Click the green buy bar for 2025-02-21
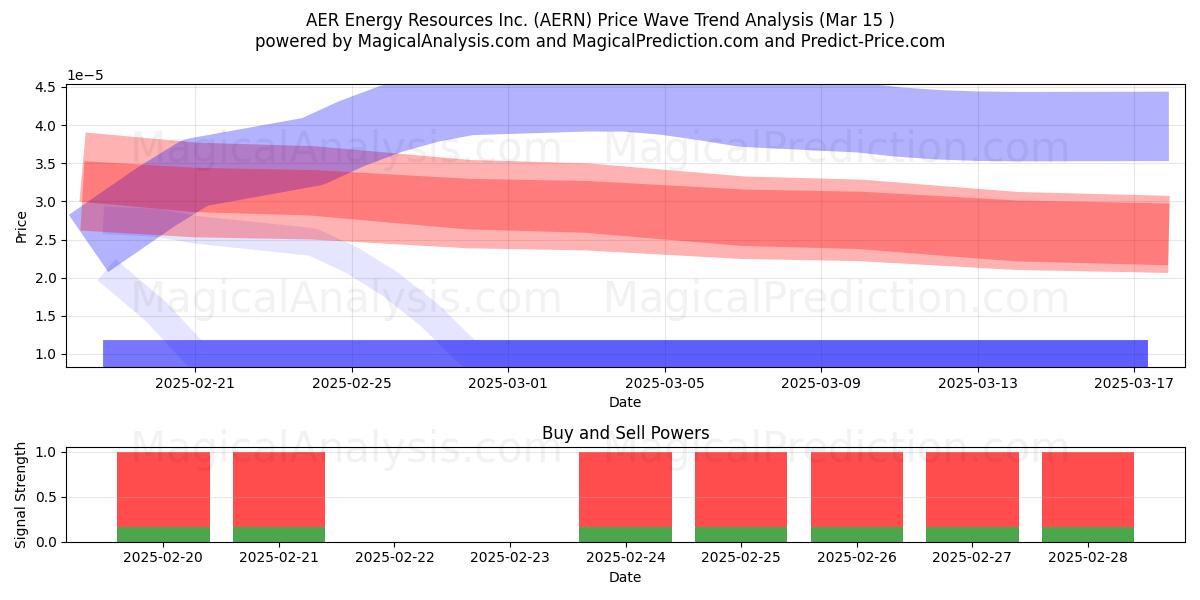 [279, 534]
